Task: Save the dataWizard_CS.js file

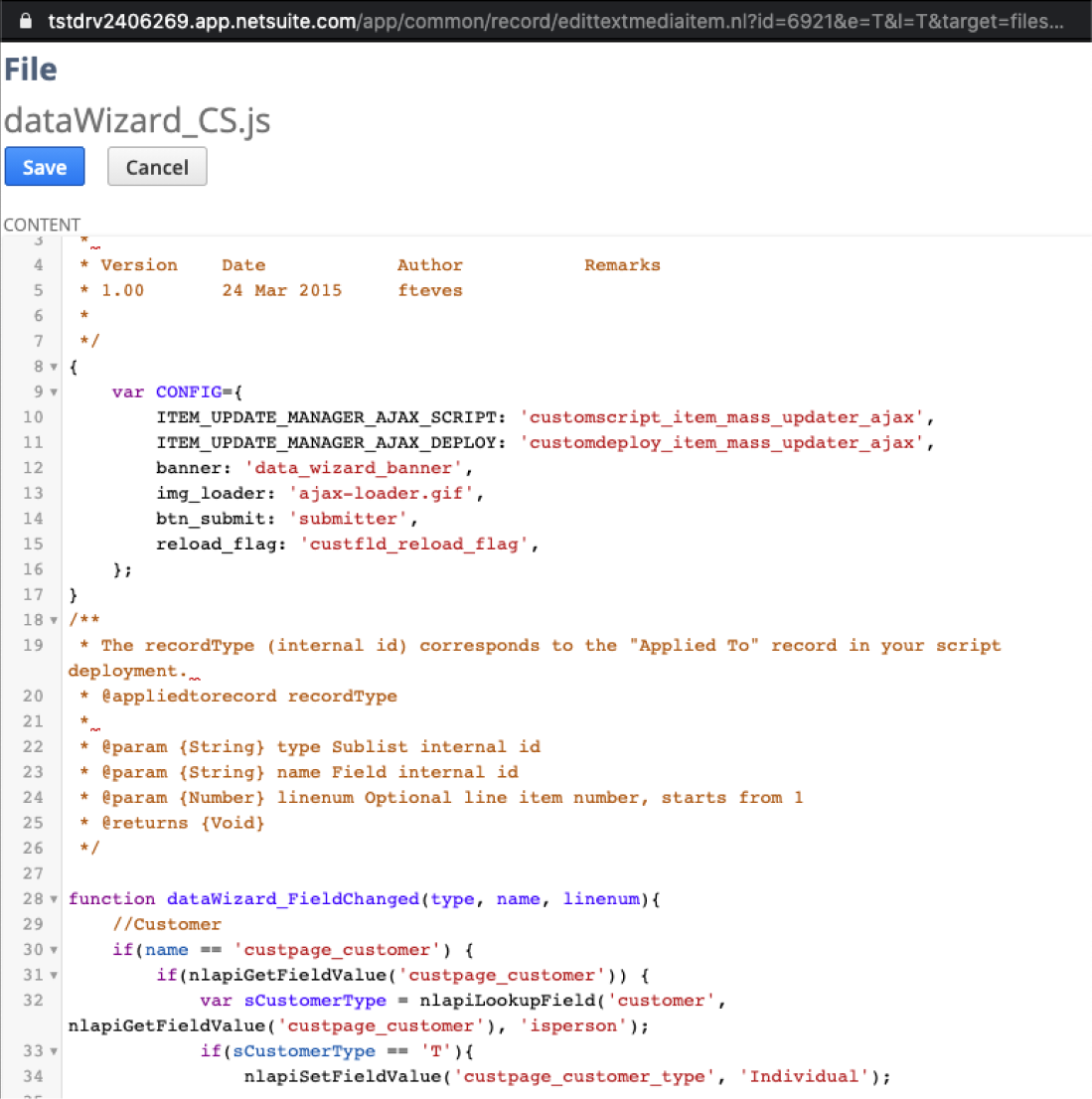Action: click(x=45, y=167)
